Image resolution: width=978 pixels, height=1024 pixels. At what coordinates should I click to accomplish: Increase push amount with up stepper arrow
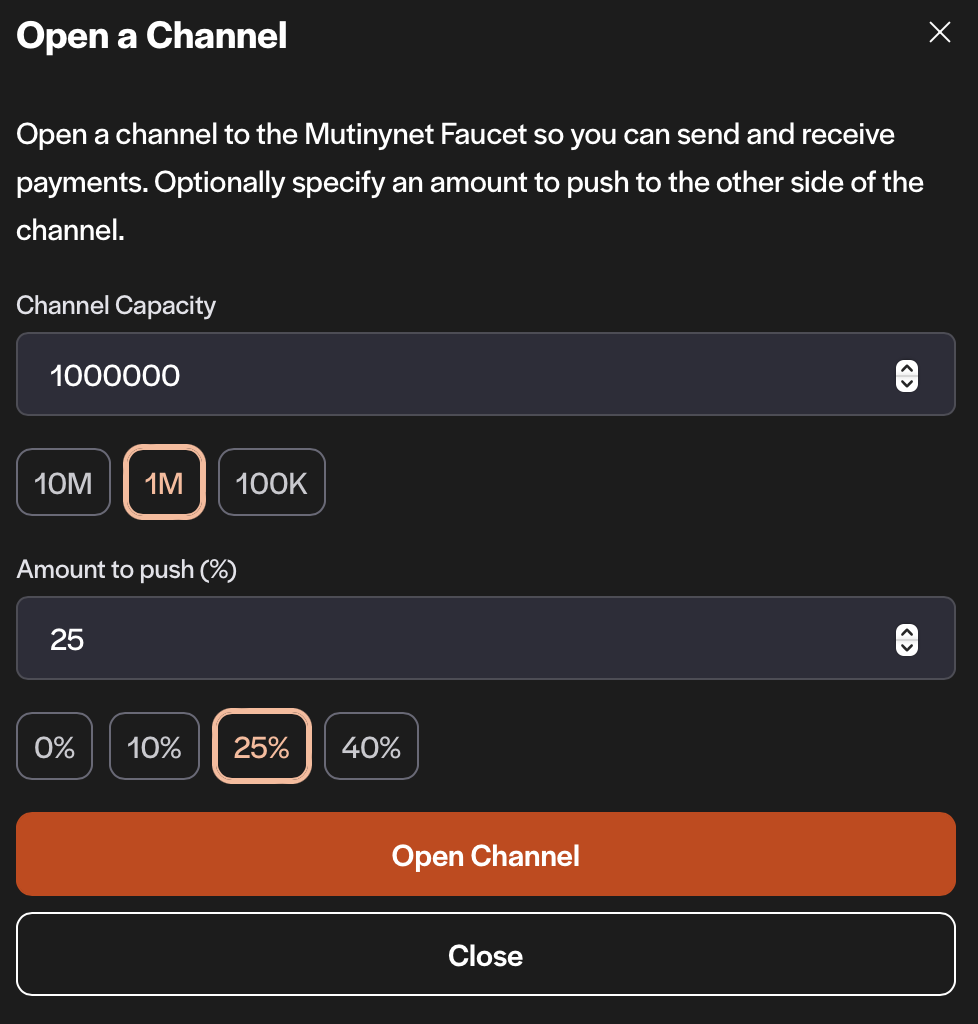point(906,632)
